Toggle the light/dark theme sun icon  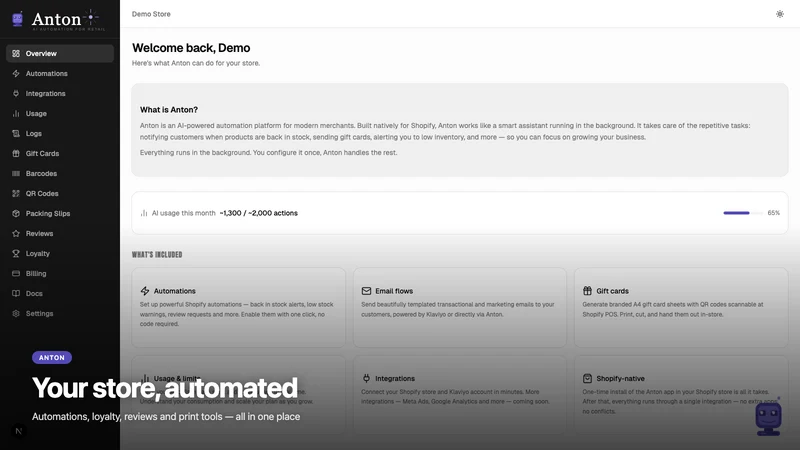[780, 14]
